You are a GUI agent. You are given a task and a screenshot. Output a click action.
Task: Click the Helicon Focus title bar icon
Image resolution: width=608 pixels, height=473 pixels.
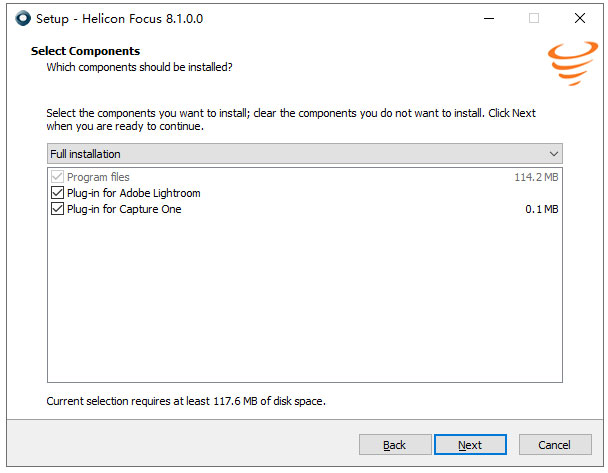click(23, 18)
